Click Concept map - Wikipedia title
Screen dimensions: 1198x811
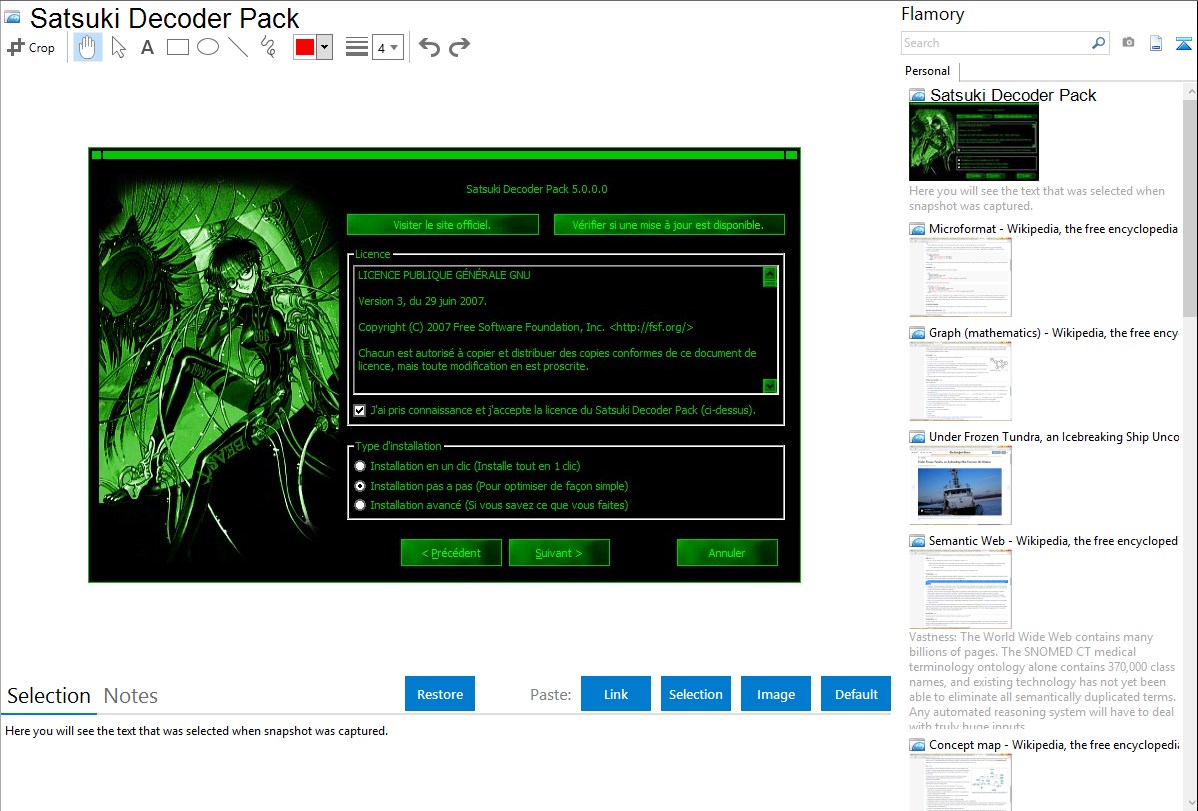1054,745
